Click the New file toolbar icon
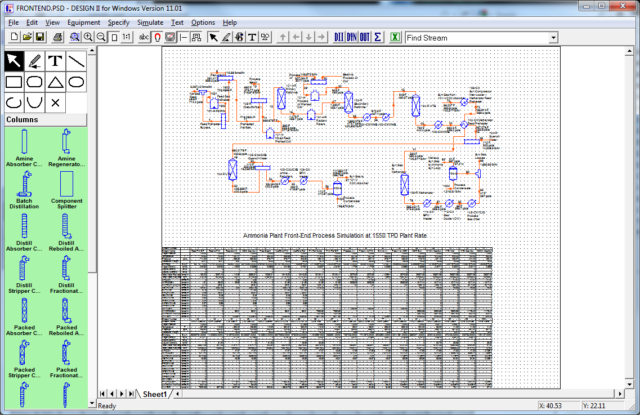The width and height of the screenshot is (640, 415). (14, 37)
